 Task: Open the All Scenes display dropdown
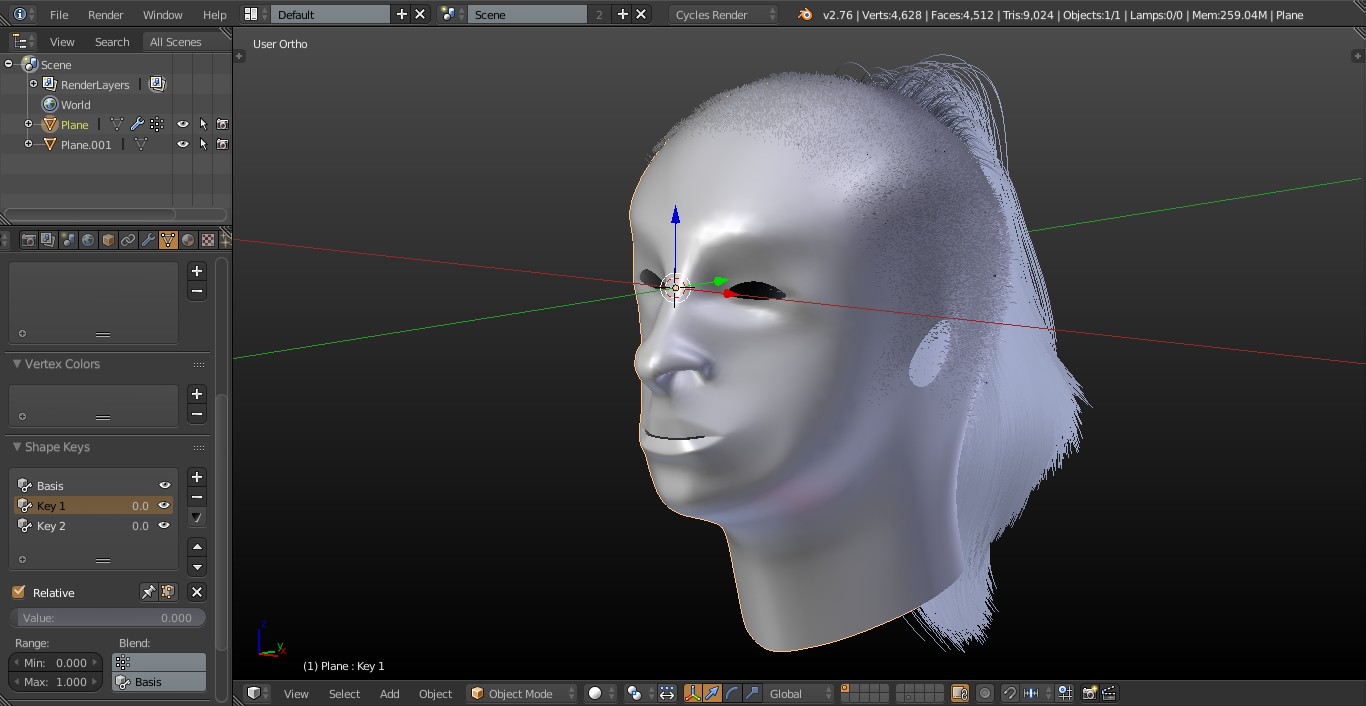point(185,42)
